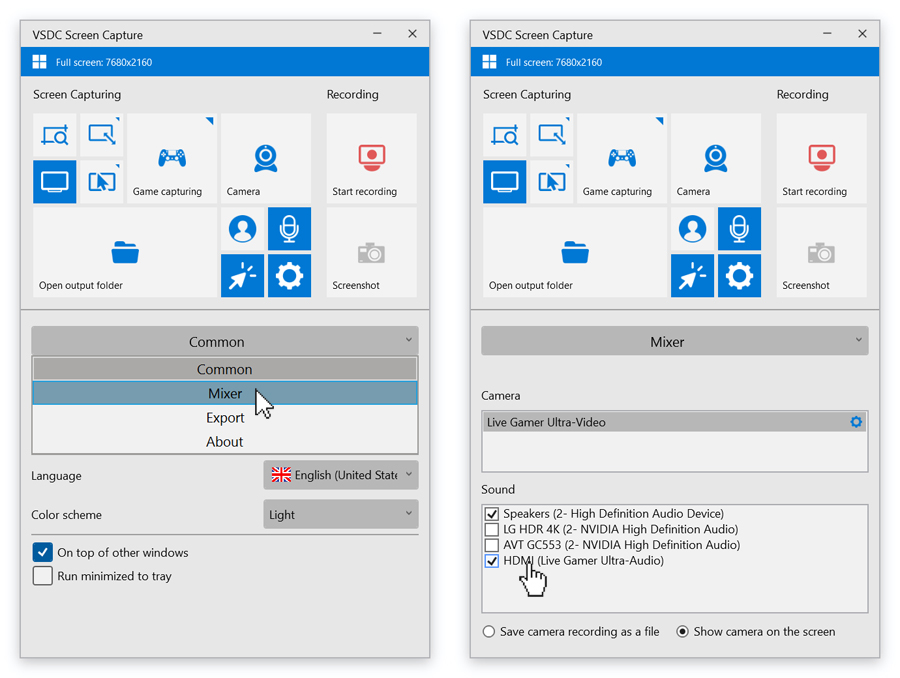Image resolution: width=900 pixels, height=678 pixels.
Task: Uncheck On top of other windows
Action: pos(43,552)
